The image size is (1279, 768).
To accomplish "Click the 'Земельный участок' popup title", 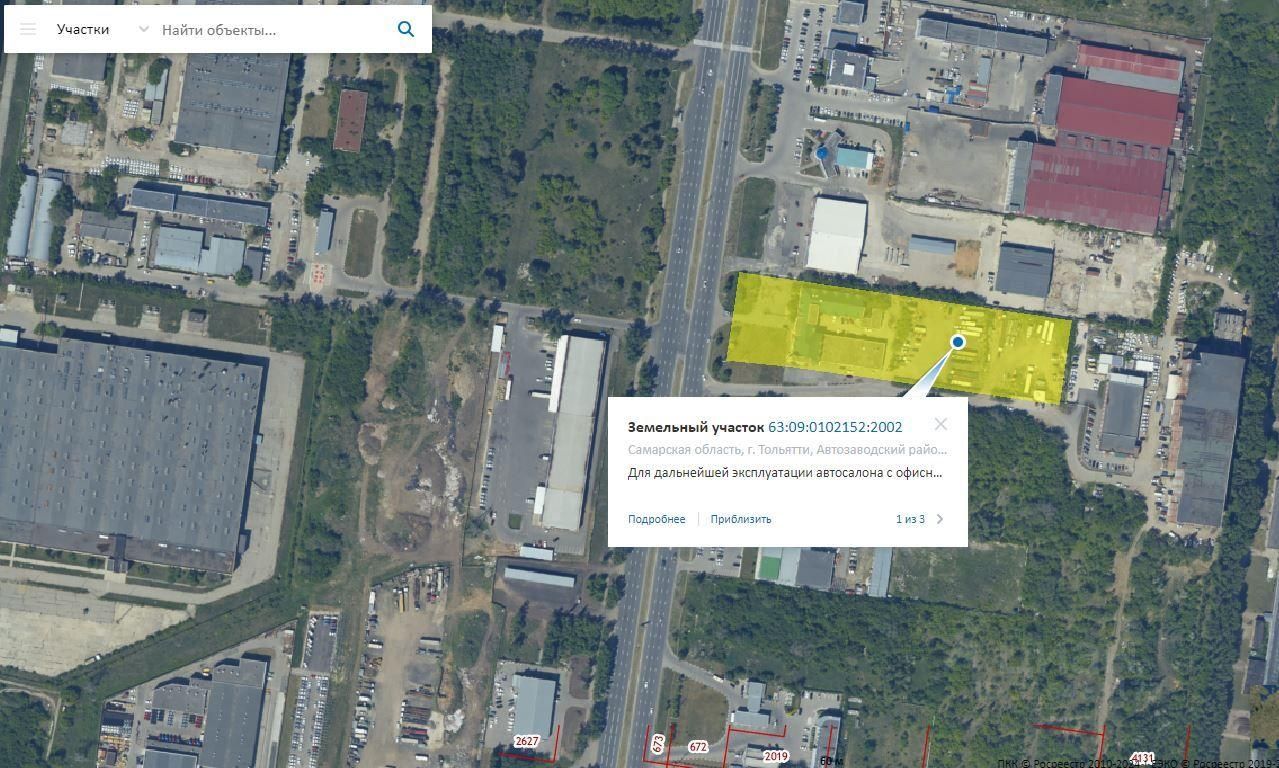I will point(696,427).
